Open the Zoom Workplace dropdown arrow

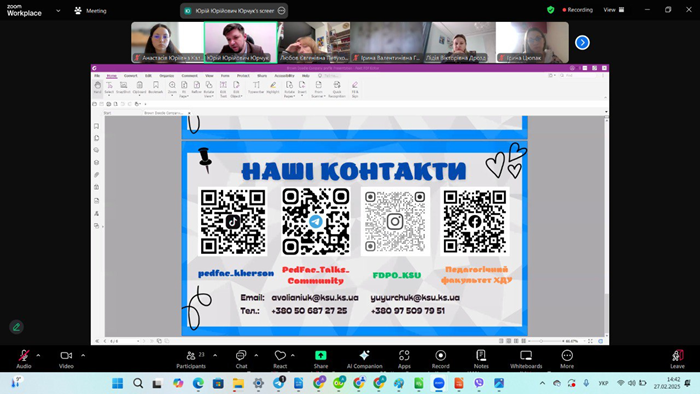(58, 11)
